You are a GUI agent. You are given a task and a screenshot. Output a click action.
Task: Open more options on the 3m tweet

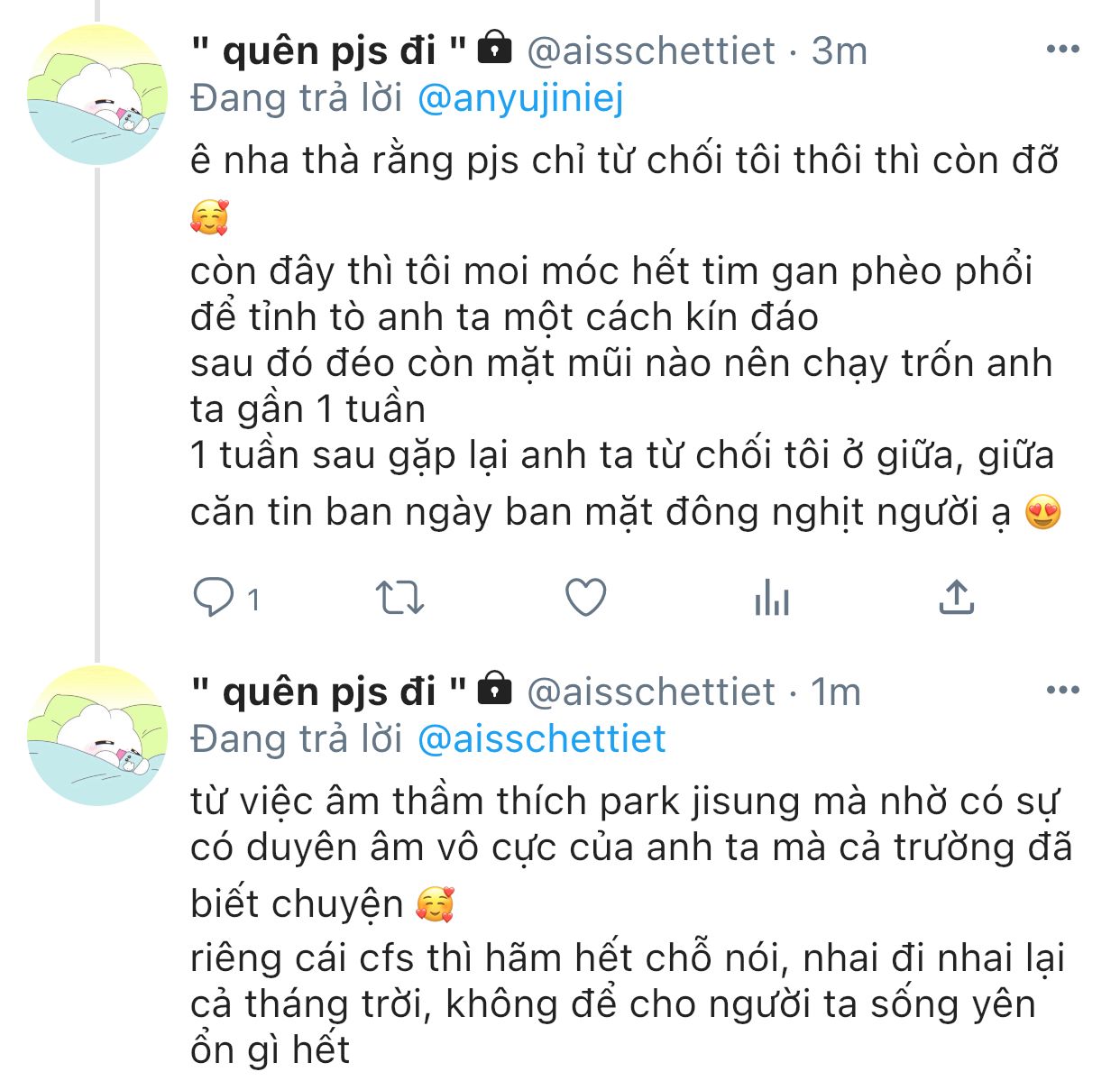click(x=1062, y=50)
